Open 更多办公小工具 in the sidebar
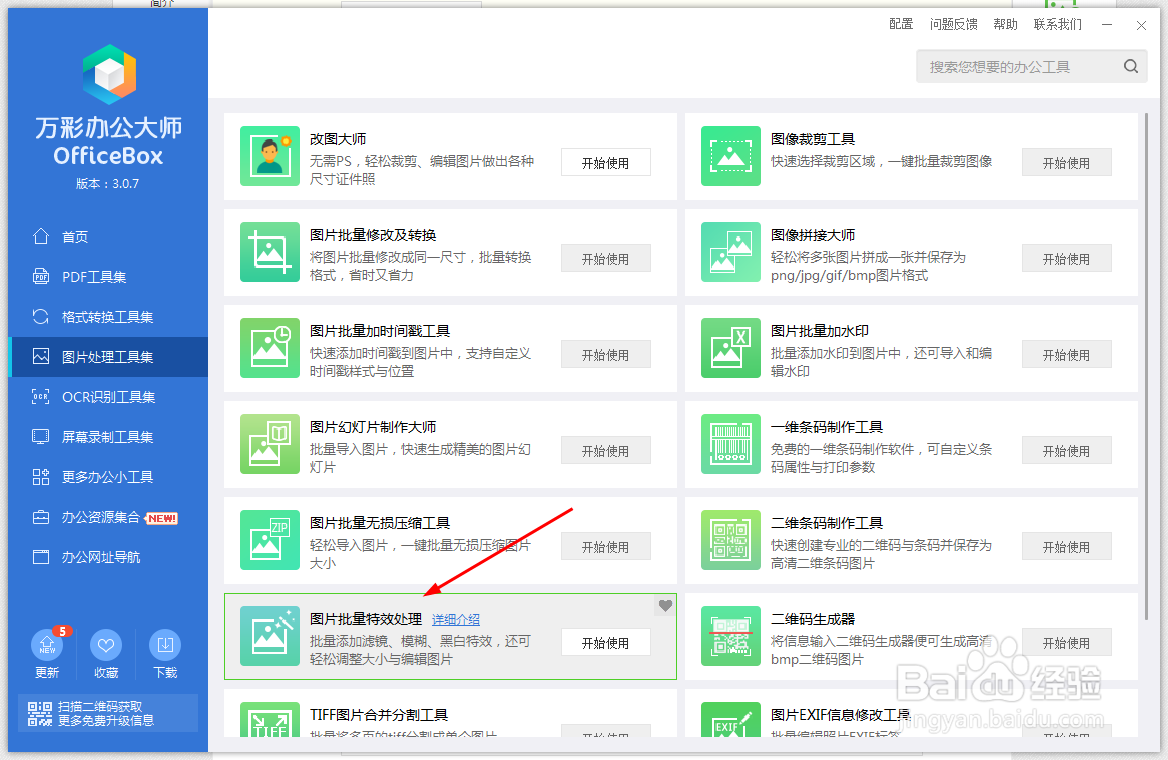 (x=108, y=477)
